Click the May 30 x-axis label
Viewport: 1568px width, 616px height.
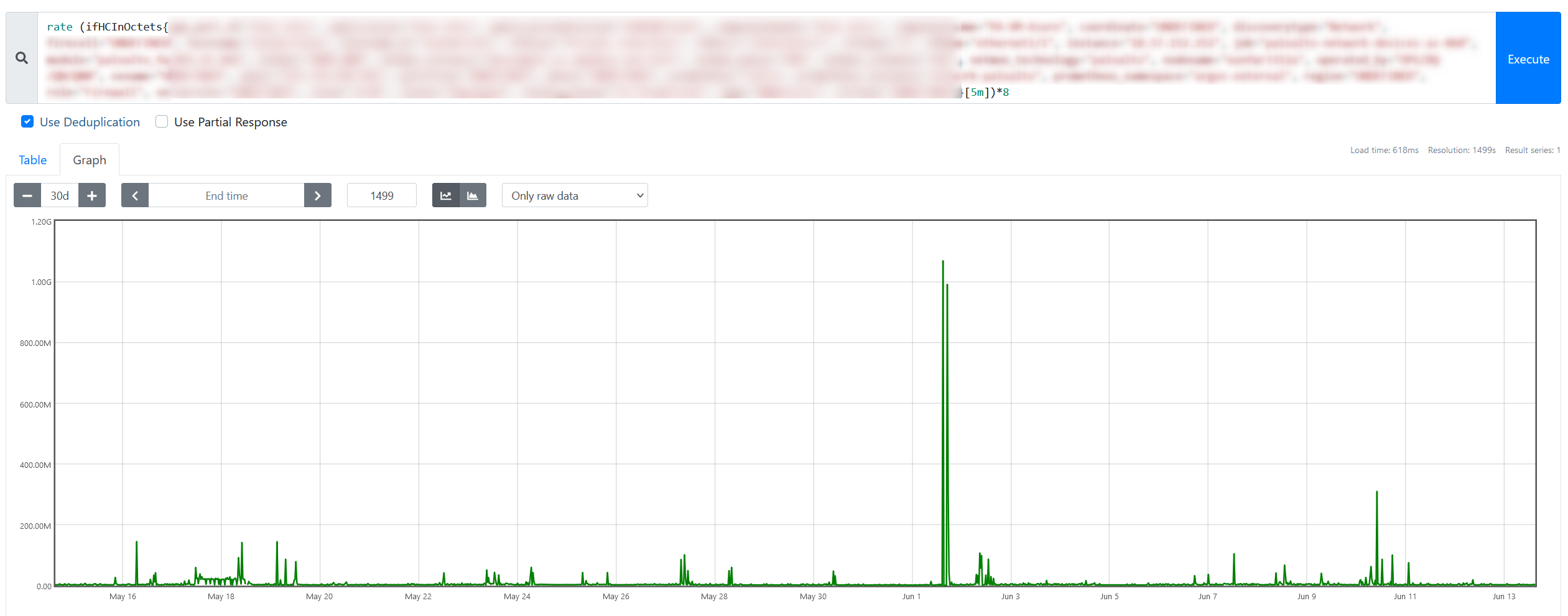[x=813, y=596]
